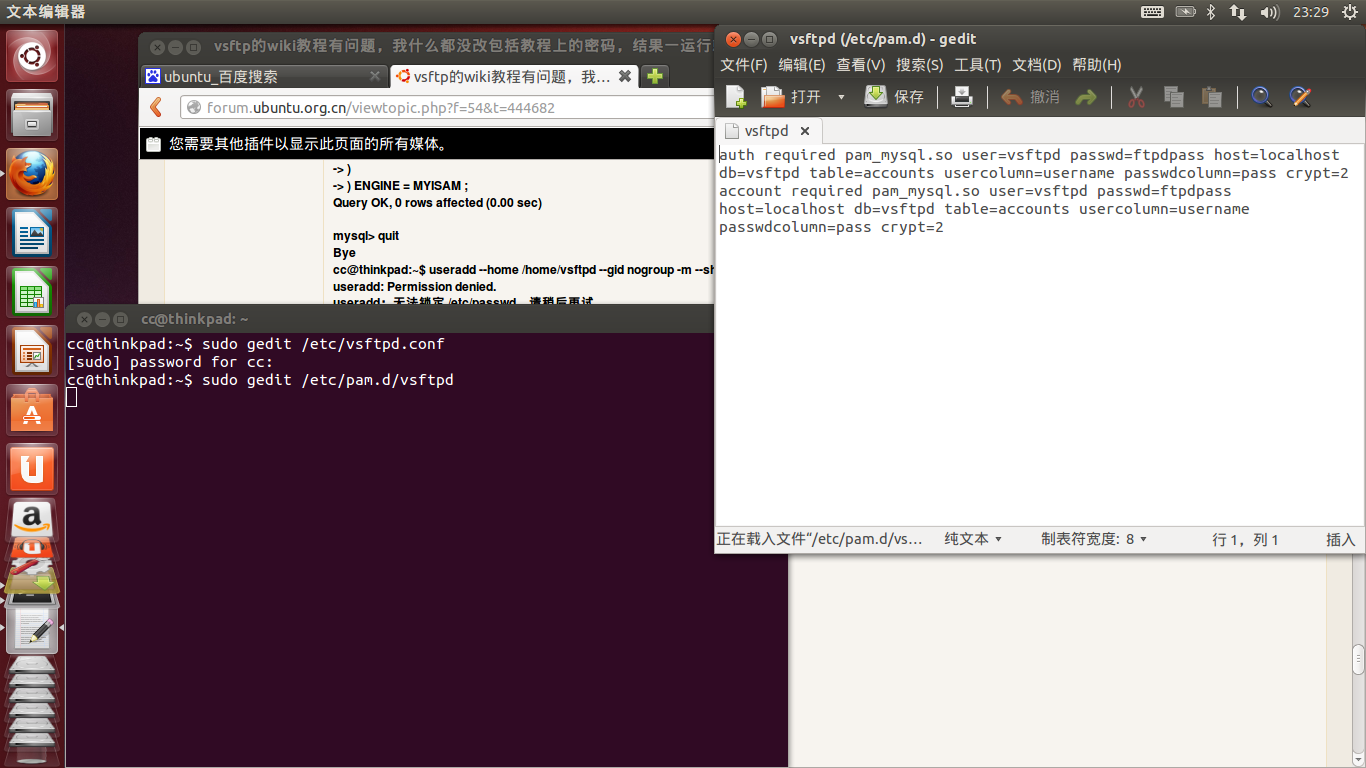Launch LibreOffice Writer from the launcher
Image resolution: width=1366 pixels, height=768 pixels.
(x=33, y=233)
